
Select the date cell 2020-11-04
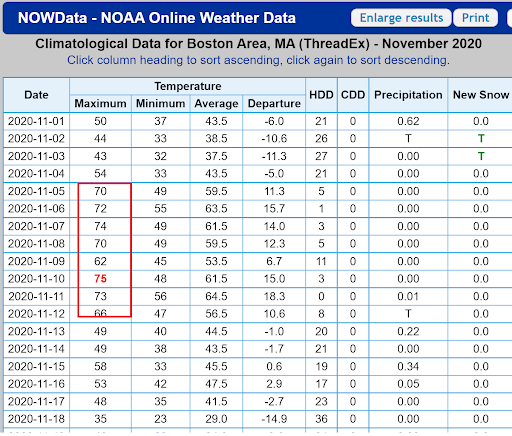point(36,173)
